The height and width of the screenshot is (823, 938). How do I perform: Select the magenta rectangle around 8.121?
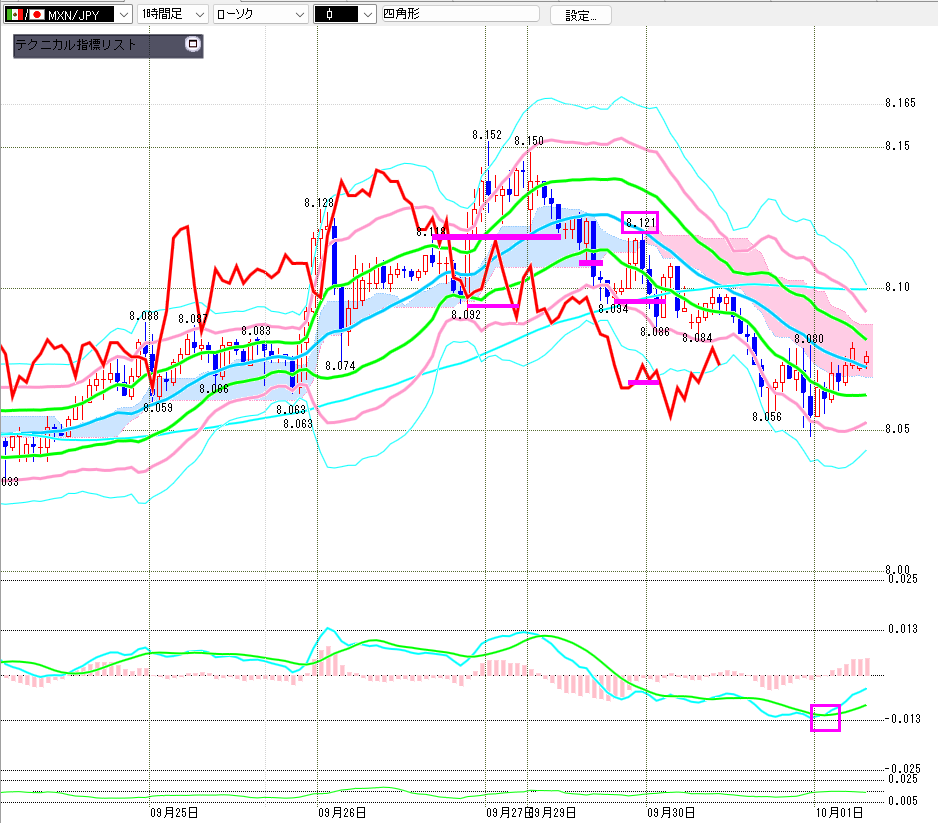[640, 222]
